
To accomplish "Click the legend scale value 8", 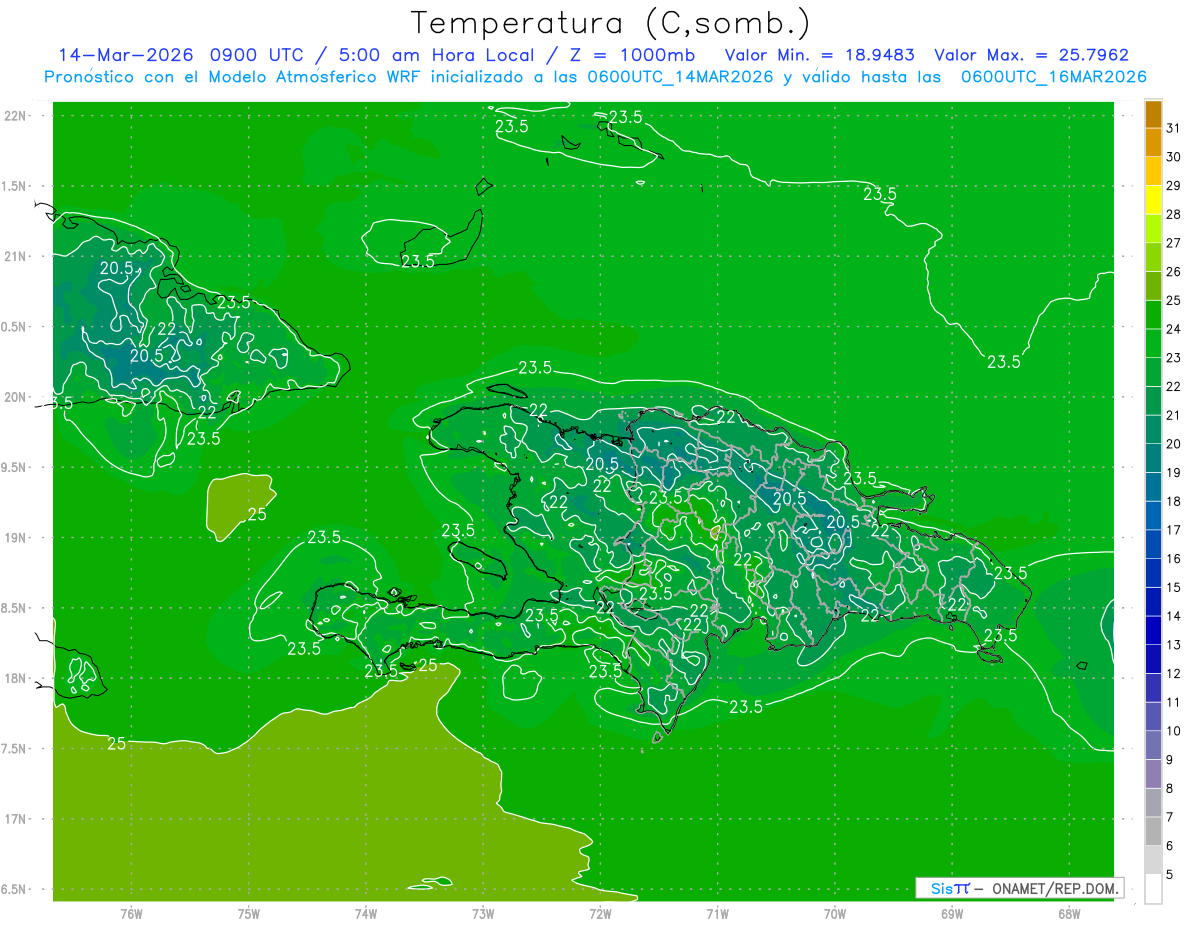I will click(x=1169, y=788).
